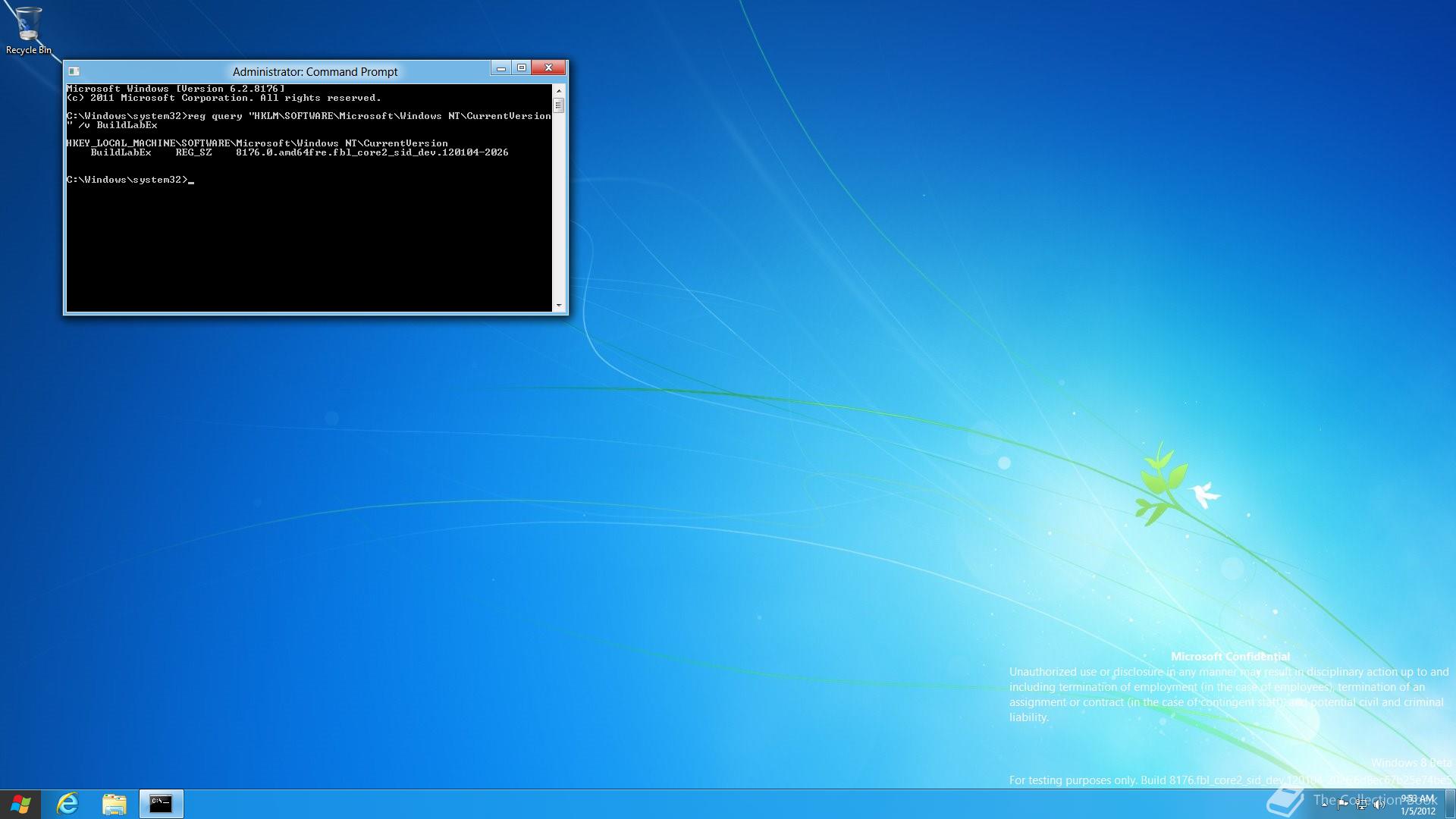Click the Start button on taskbar
Screen dimensions: 1456x819
pyautogui.click(x=20, y=804)
